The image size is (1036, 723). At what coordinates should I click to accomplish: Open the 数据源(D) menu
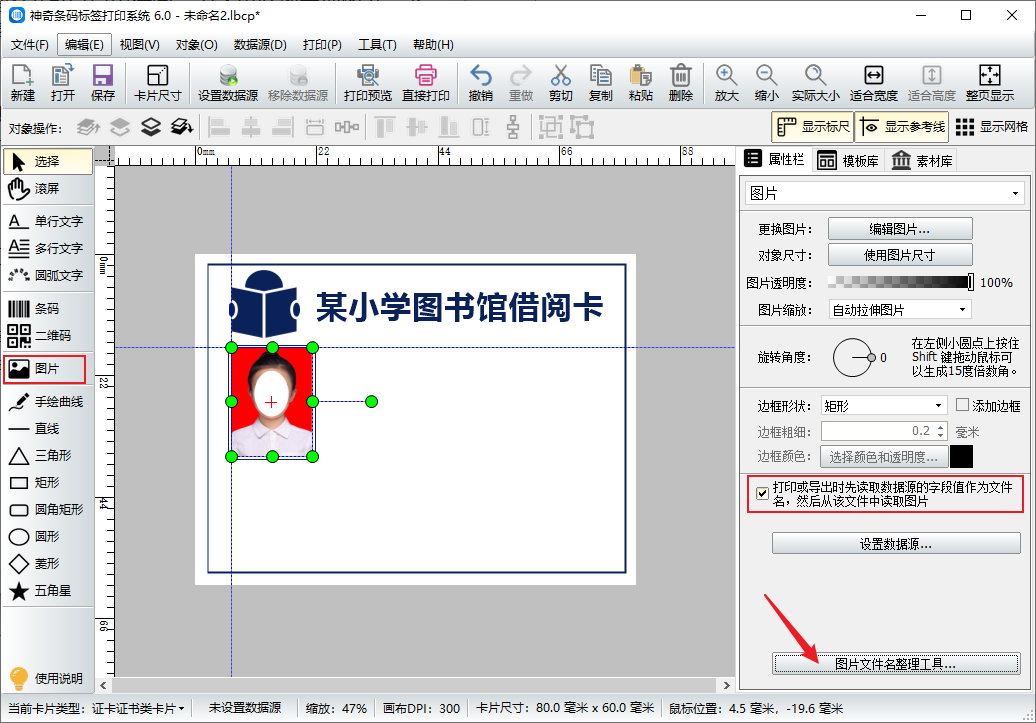pyautogui.click(x=260, y=45)
